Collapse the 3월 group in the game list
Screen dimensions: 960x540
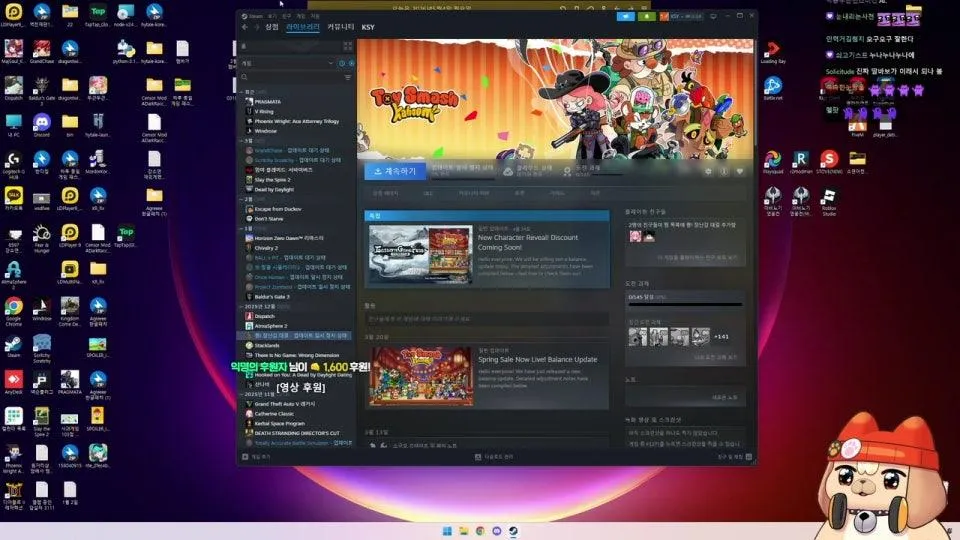coord(242,141)
